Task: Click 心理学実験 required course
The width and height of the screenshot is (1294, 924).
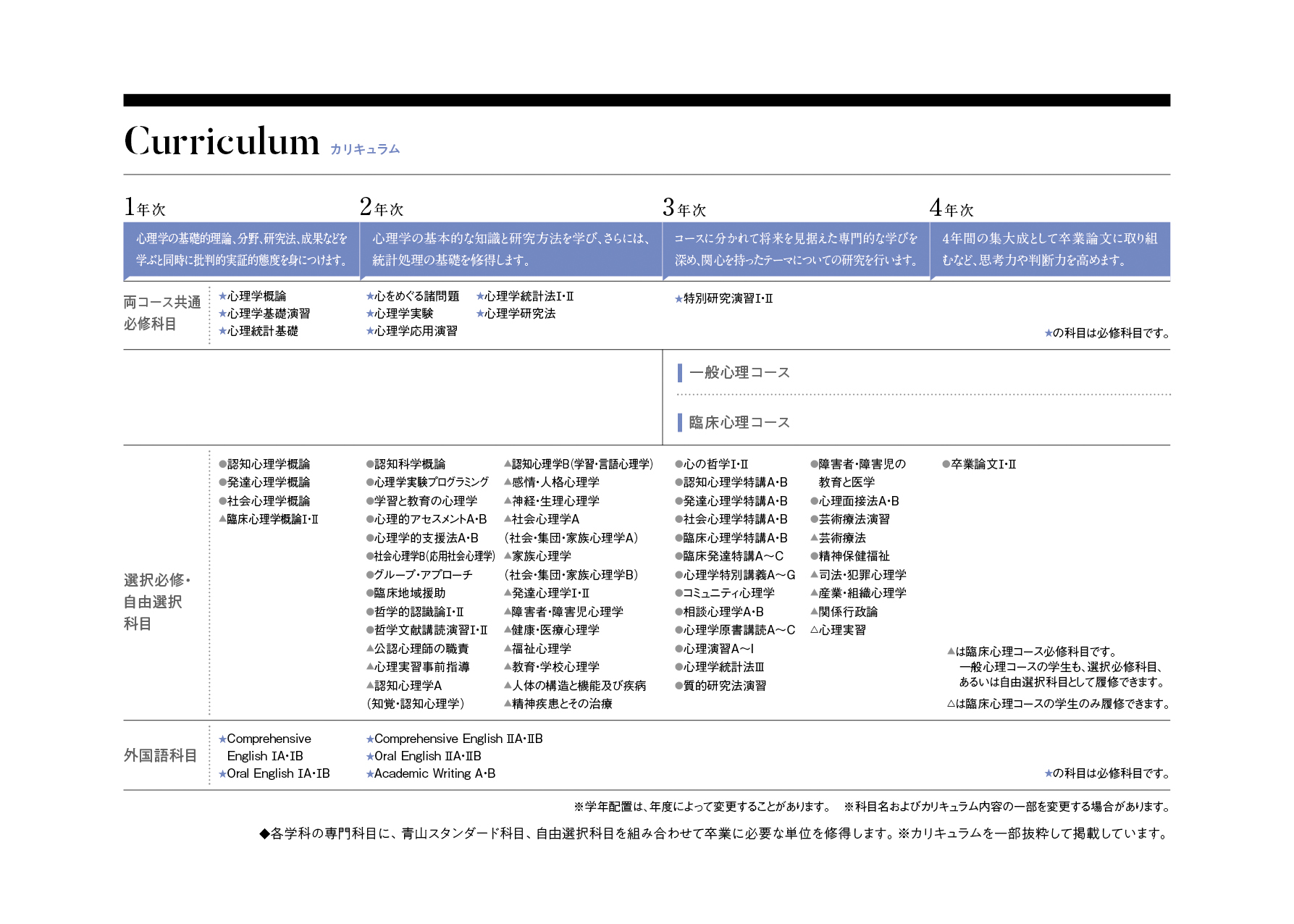Action: point(400,314)
